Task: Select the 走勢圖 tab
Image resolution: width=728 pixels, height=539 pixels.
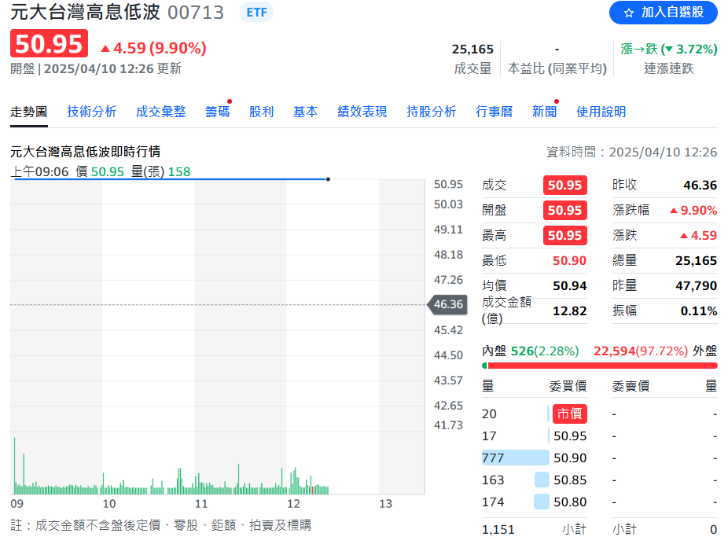Action: click(29, 112)
